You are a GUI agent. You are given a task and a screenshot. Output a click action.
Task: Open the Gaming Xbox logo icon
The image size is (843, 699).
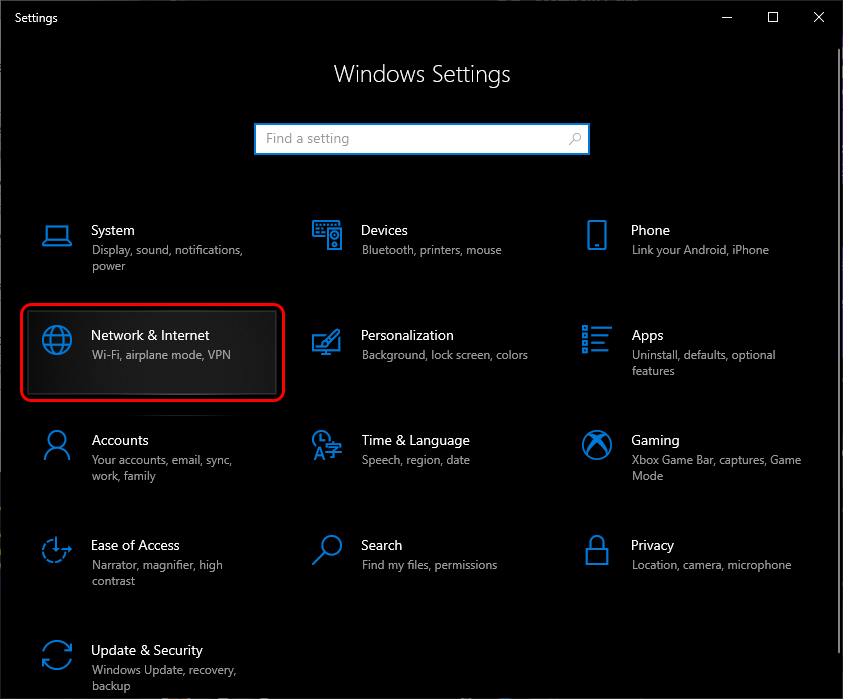click(597, 445)
